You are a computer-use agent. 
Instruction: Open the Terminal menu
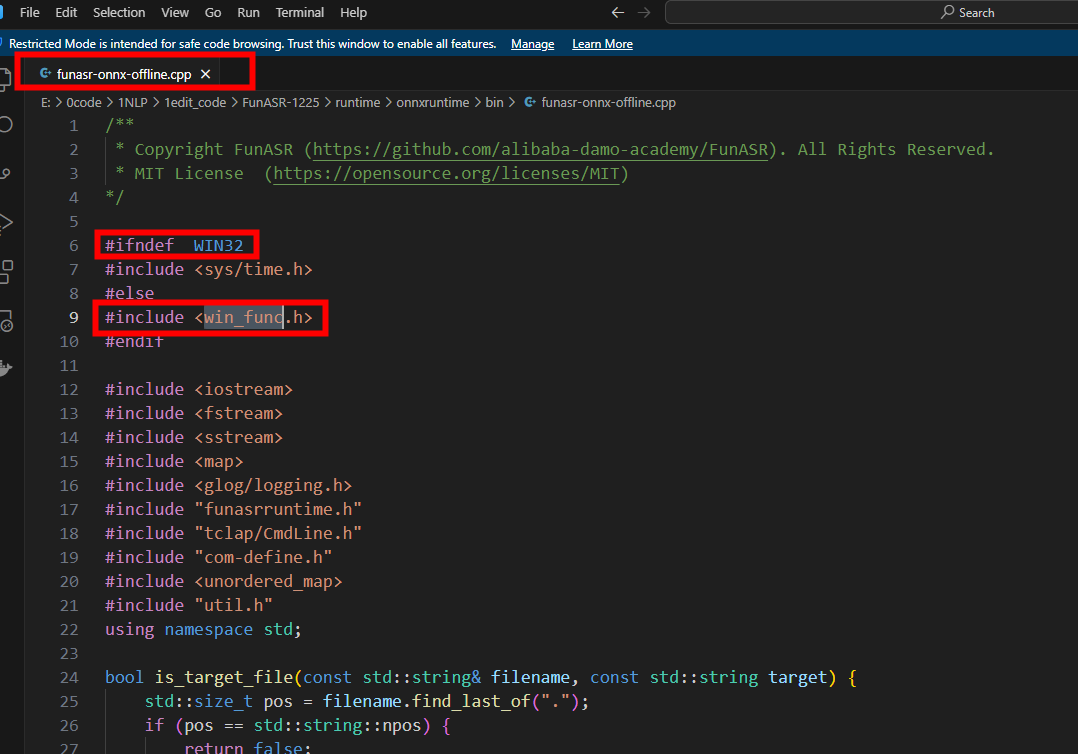[x=300, y=12]
